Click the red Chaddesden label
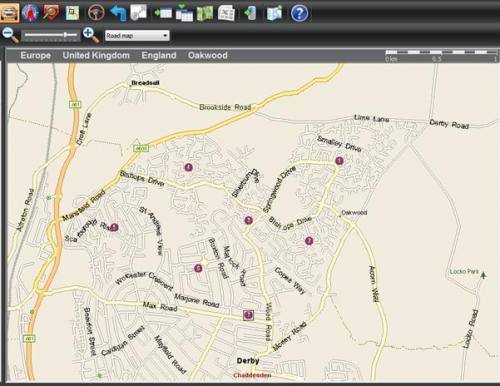The height and width of the screenshot is (386, 500). pyautogui.click(x=252, y=375)
